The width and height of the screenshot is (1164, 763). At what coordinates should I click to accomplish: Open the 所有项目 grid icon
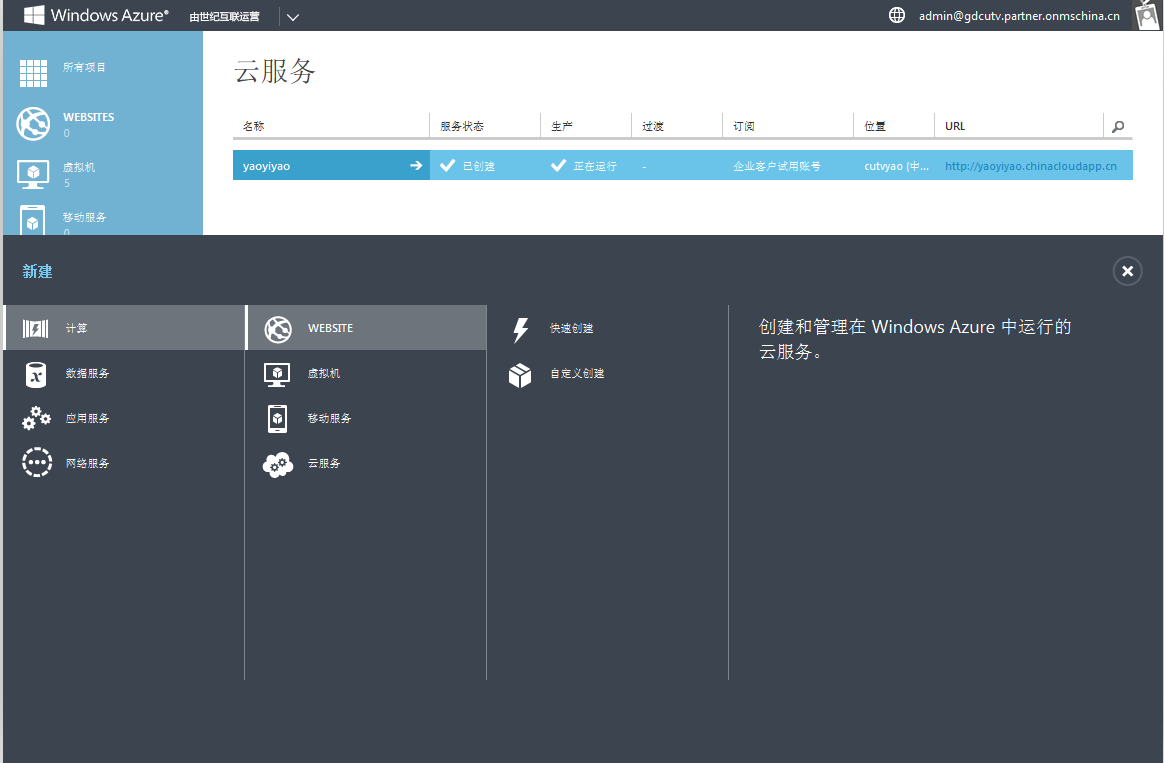[x=33, y=73]
